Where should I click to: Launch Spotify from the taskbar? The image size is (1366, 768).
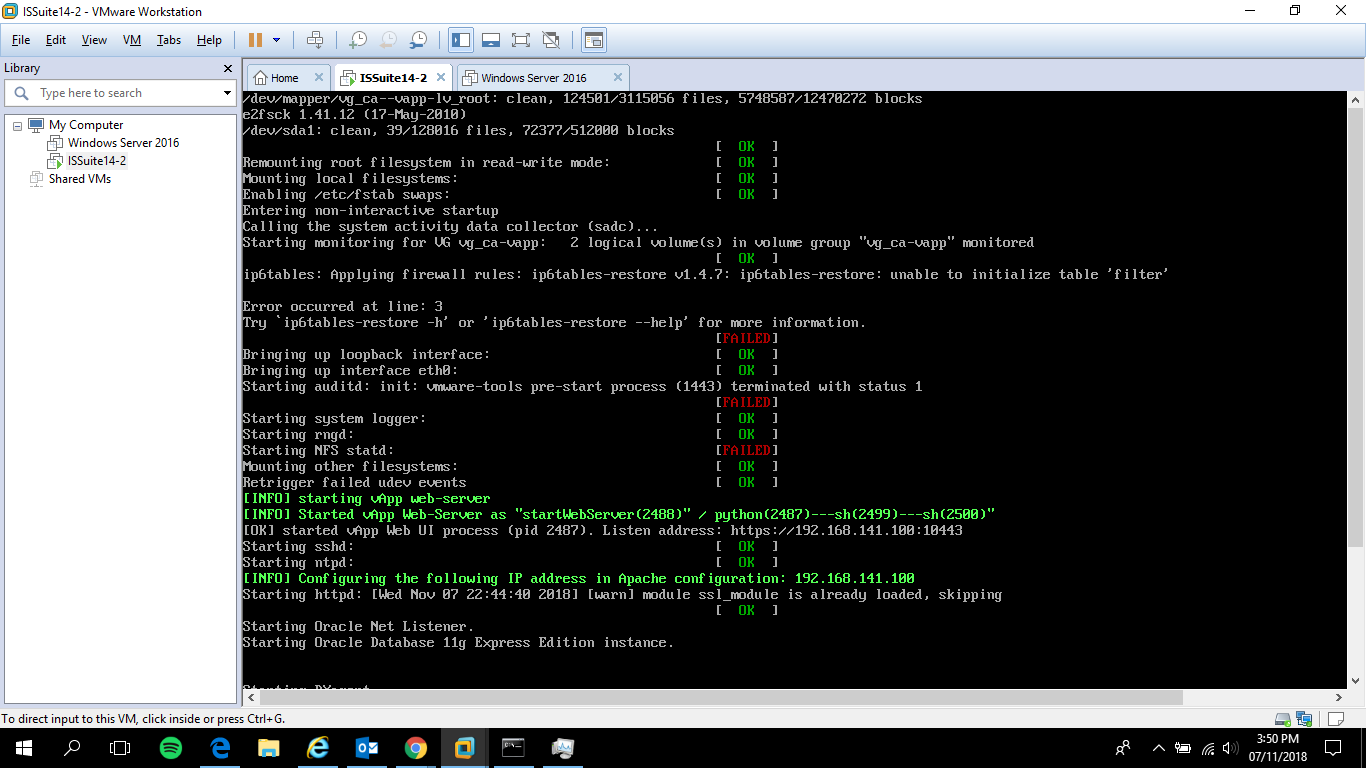[171, 748]
